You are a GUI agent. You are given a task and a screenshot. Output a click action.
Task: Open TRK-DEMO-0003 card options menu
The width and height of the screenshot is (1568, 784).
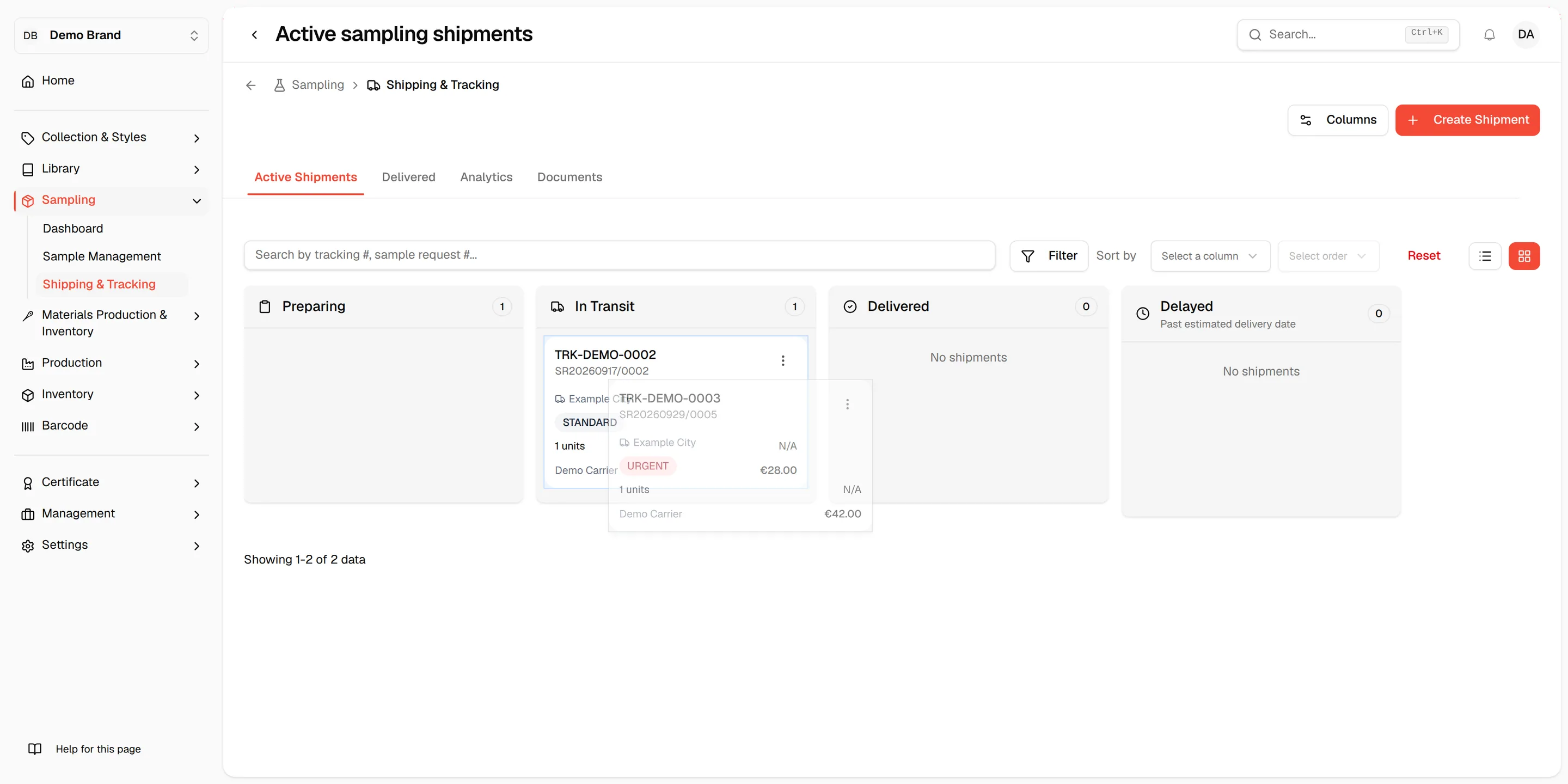tap(847, 404)
